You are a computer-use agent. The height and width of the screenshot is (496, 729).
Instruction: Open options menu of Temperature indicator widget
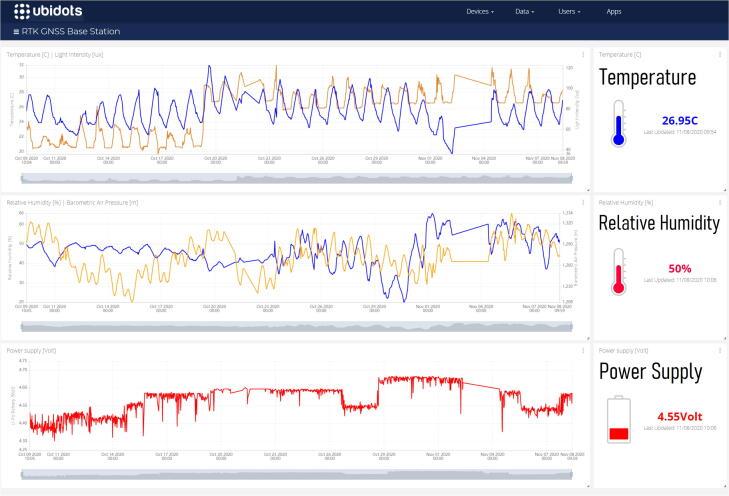pos(719,54)
